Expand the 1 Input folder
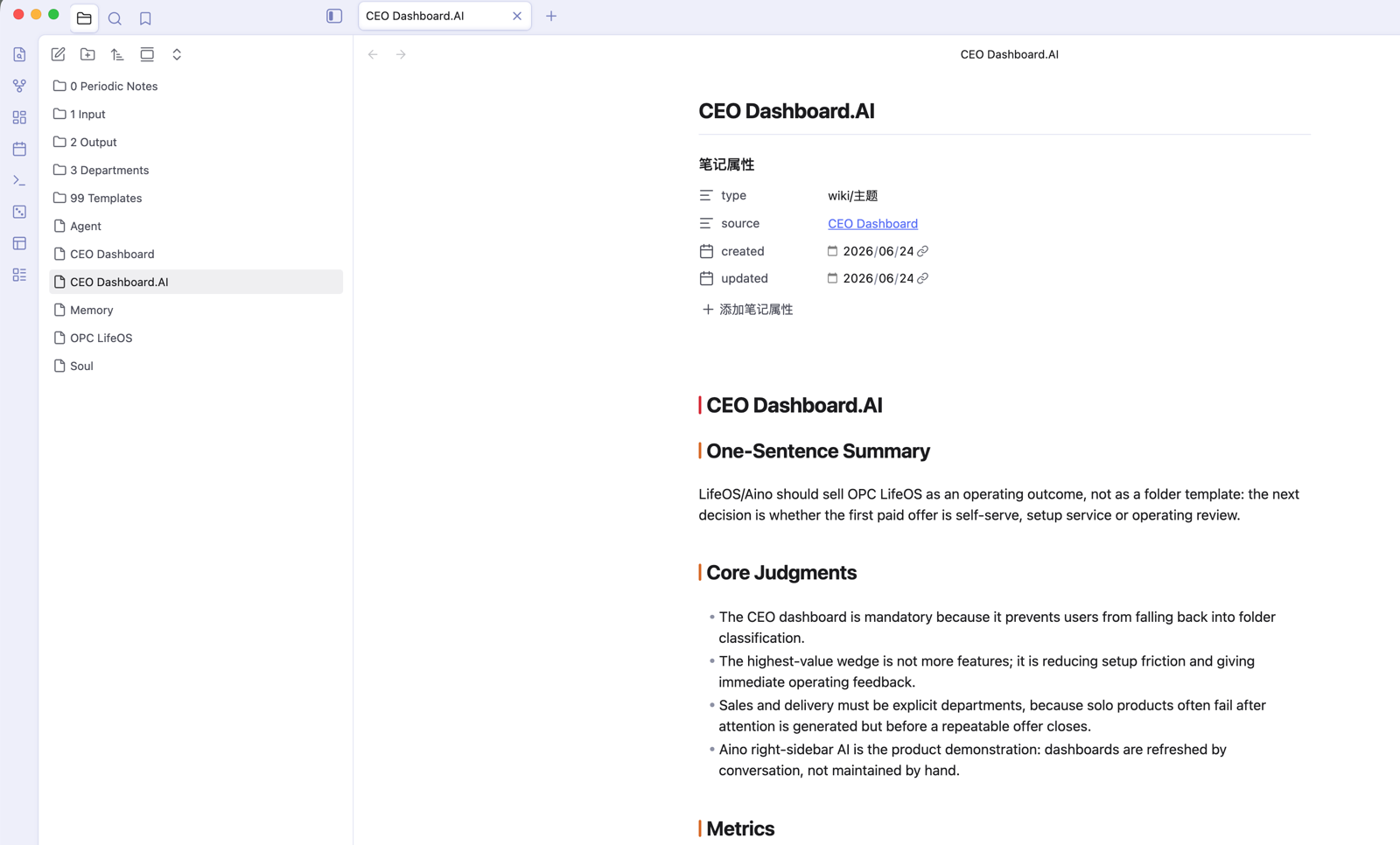 196,114
